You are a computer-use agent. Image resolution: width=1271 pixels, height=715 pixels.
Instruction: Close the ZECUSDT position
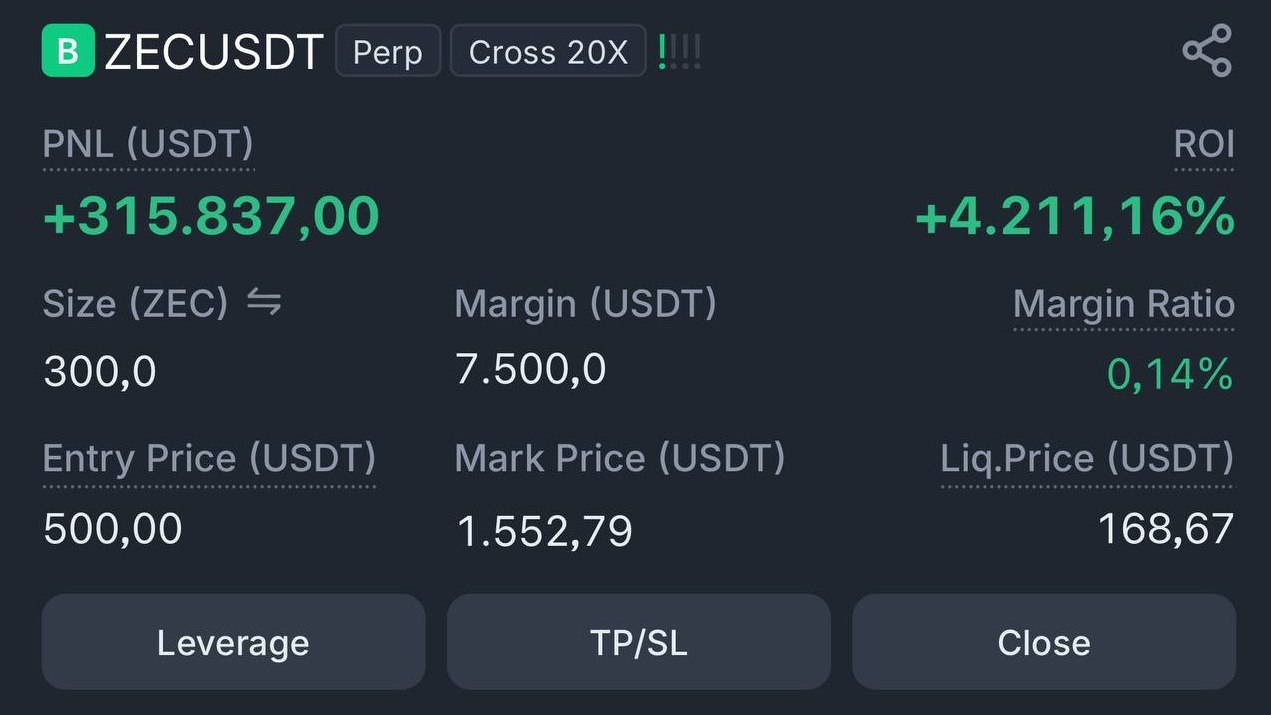click(1044, 642)
